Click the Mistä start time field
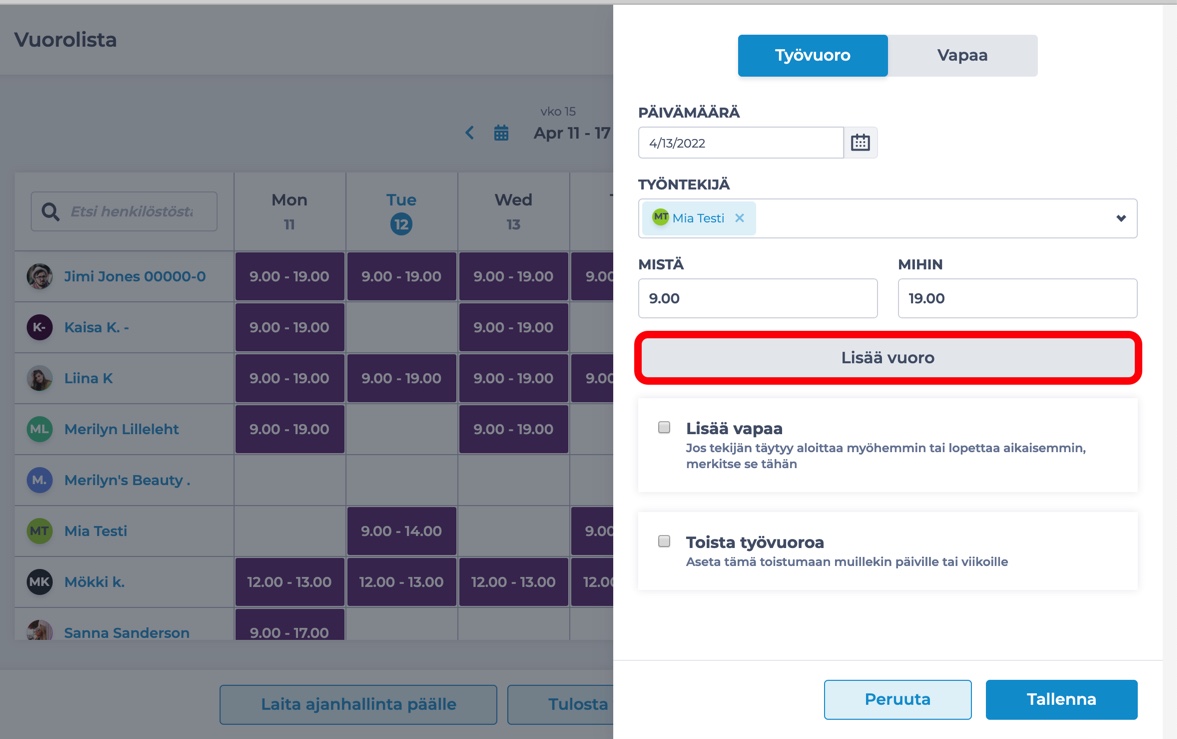 757,298
